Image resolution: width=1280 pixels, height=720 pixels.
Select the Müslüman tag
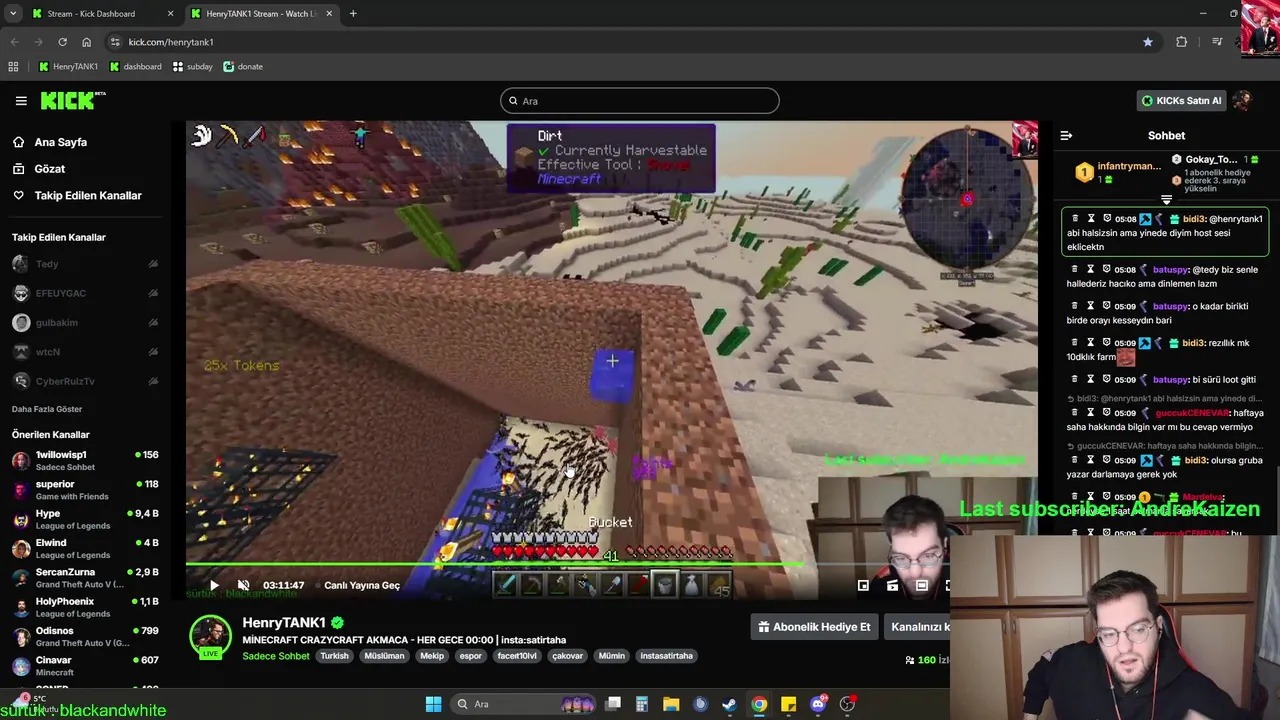(384, 656)
